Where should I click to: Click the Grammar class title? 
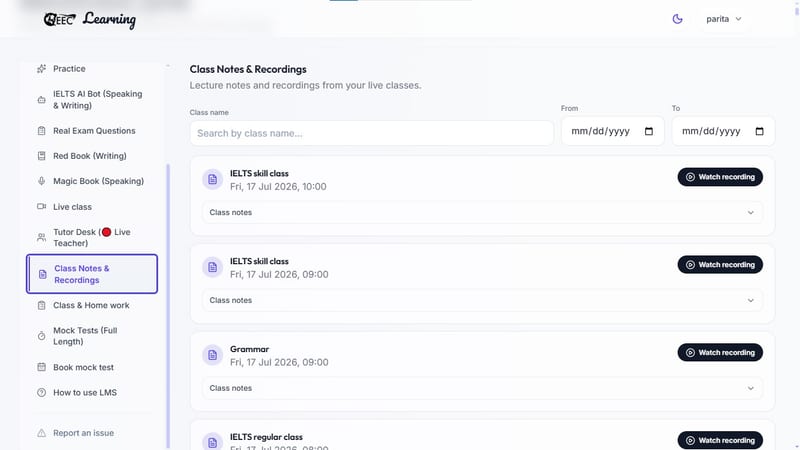249,349
